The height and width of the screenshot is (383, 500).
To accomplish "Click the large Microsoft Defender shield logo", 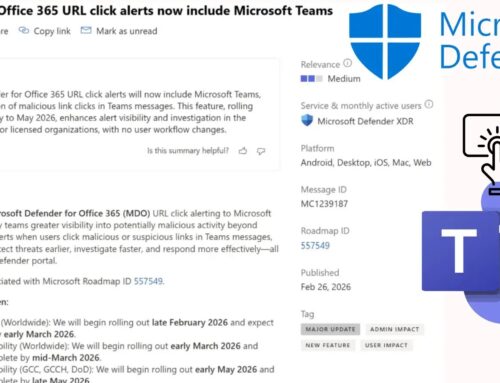I will pos(385,41).
